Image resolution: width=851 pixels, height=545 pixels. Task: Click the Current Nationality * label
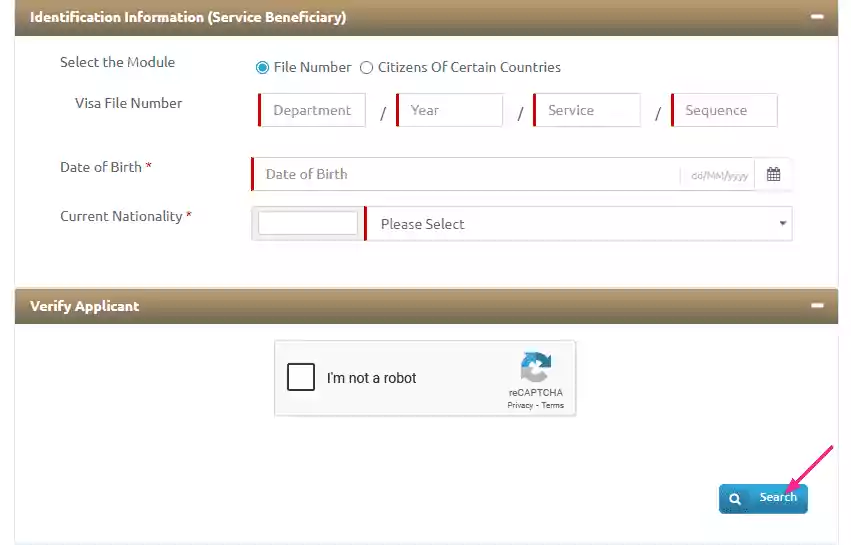click(126, 216)
